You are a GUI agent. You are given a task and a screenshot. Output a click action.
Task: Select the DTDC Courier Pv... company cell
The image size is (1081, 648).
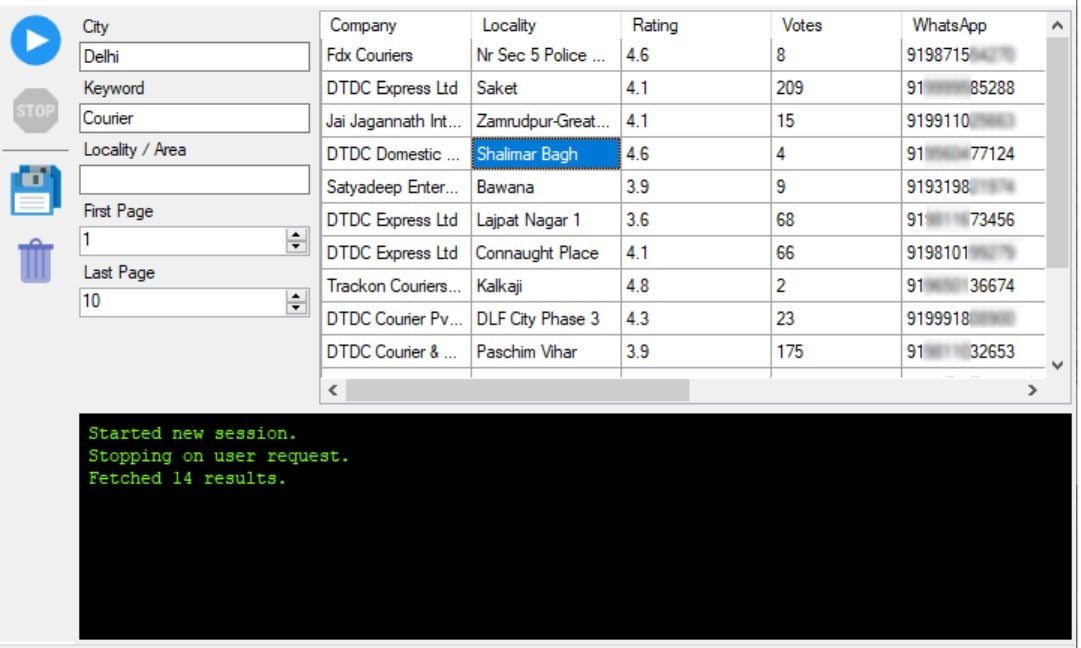[x=396, y=318]
